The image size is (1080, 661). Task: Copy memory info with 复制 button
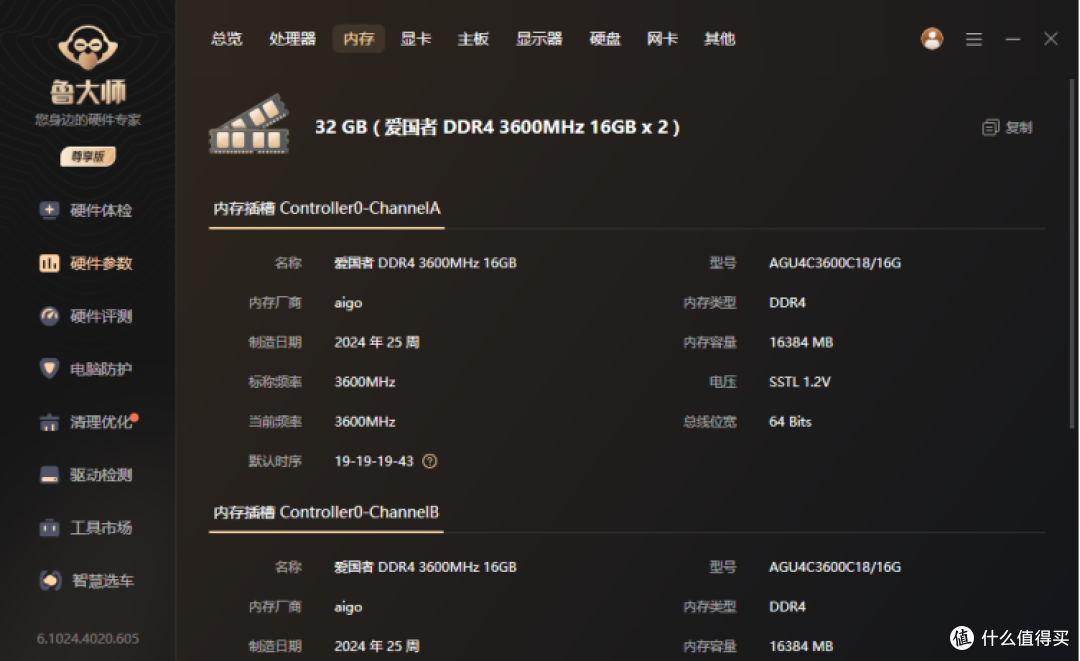click(1005, 127)
